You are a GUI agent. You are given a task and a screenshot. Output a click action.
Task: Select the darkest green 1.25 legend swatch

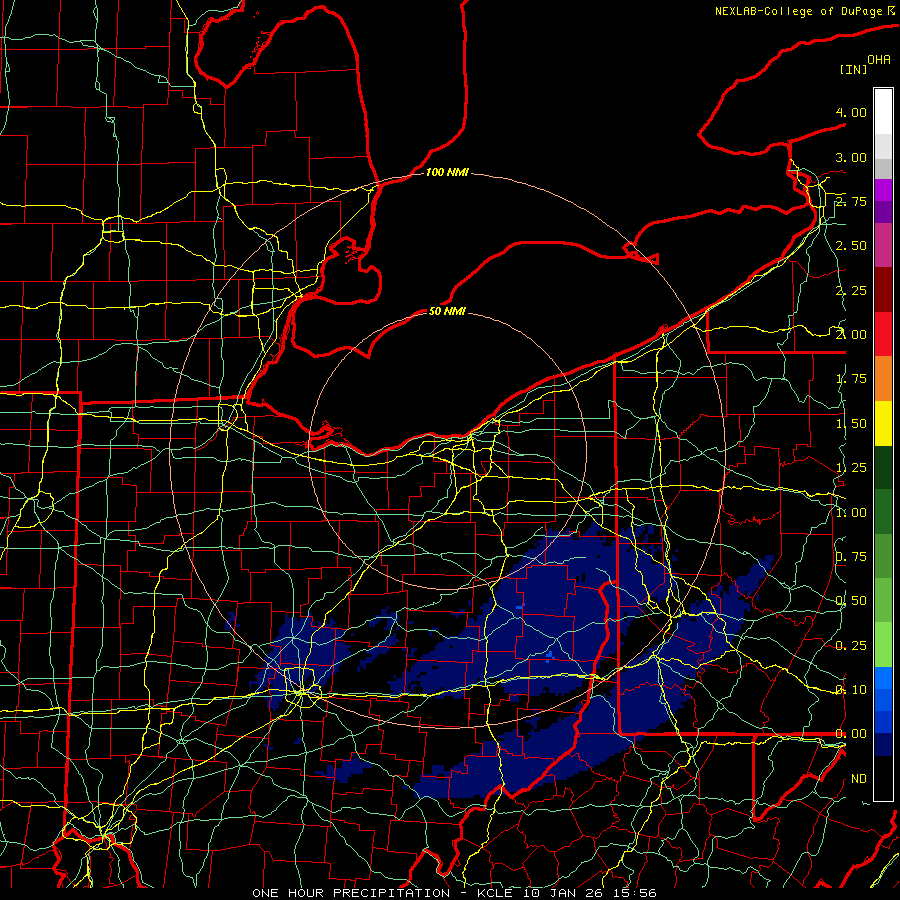click(x=883, y=467)
